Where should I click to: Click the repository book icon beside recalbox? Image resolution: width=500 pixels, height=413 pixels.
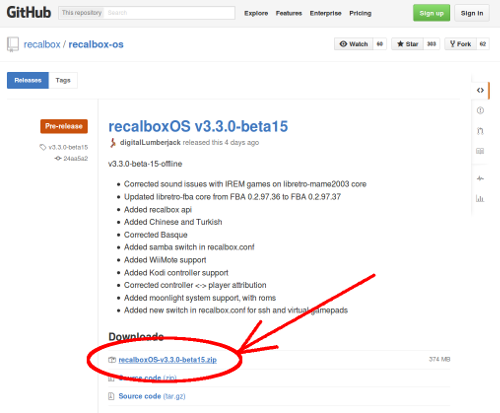pyautogui.click(x=13, y=44)
